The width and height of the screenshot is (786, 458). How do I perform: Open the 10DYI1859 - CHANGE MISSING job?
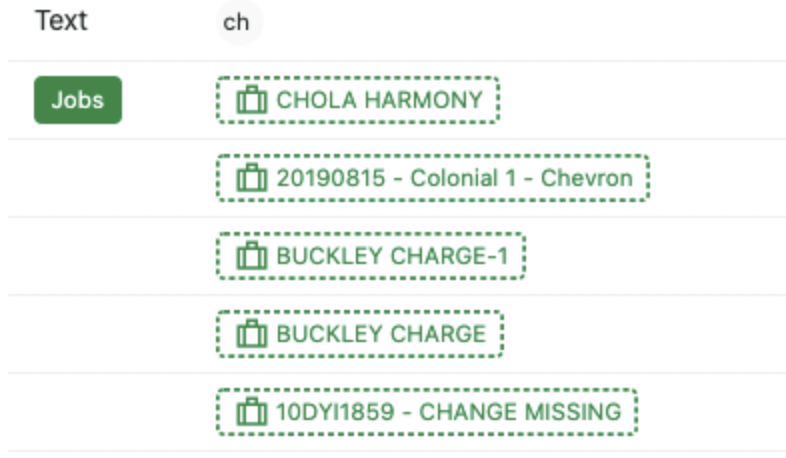tap(427, 411)
